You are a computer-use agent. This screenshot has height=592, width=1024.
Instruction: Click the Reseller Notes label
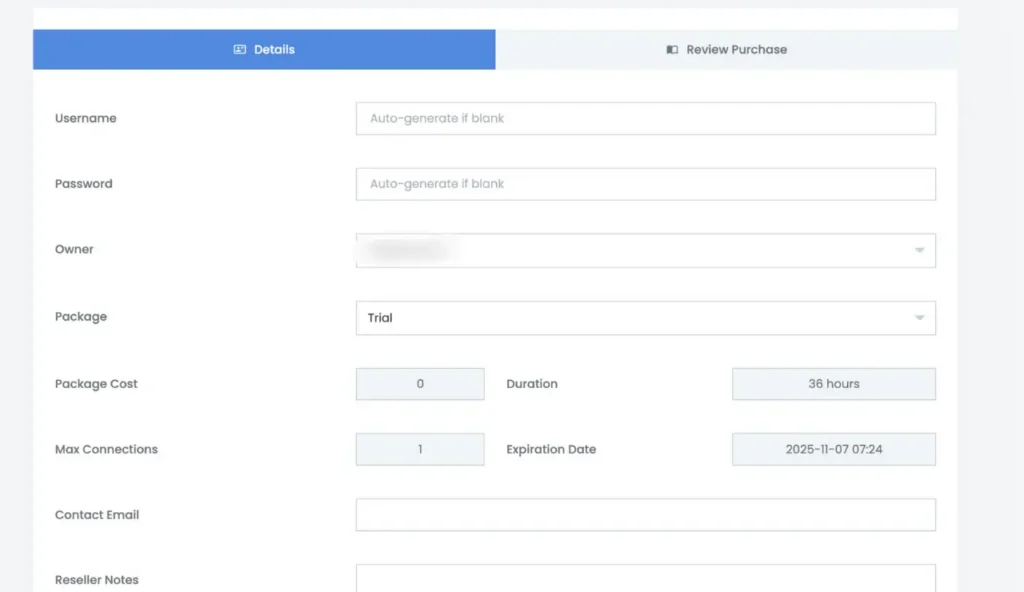click(x=97, y=580)
